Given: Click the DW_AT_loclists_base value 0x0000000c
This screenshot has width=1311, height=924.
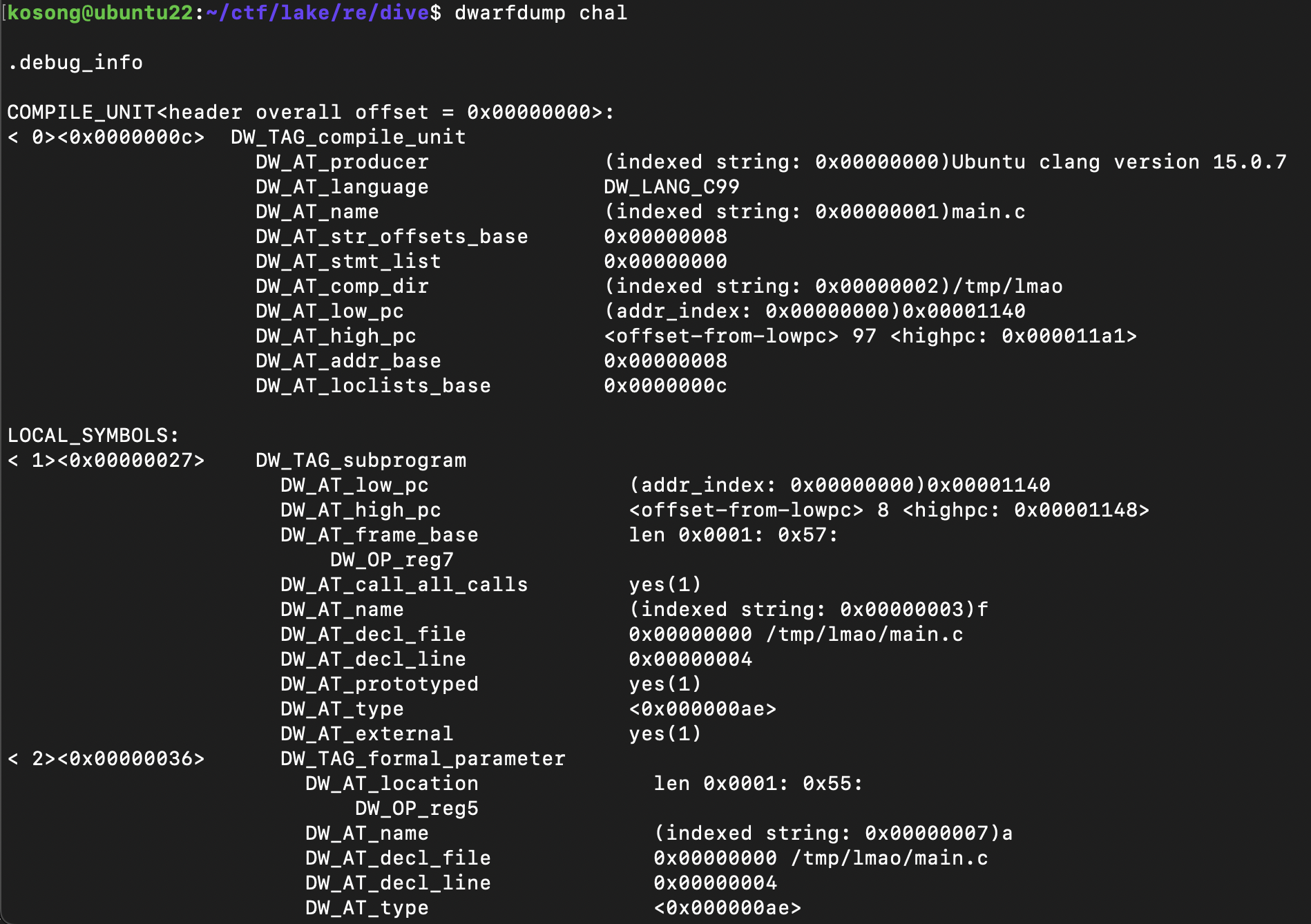Looking at the screenshot, I should pos(665,386).
